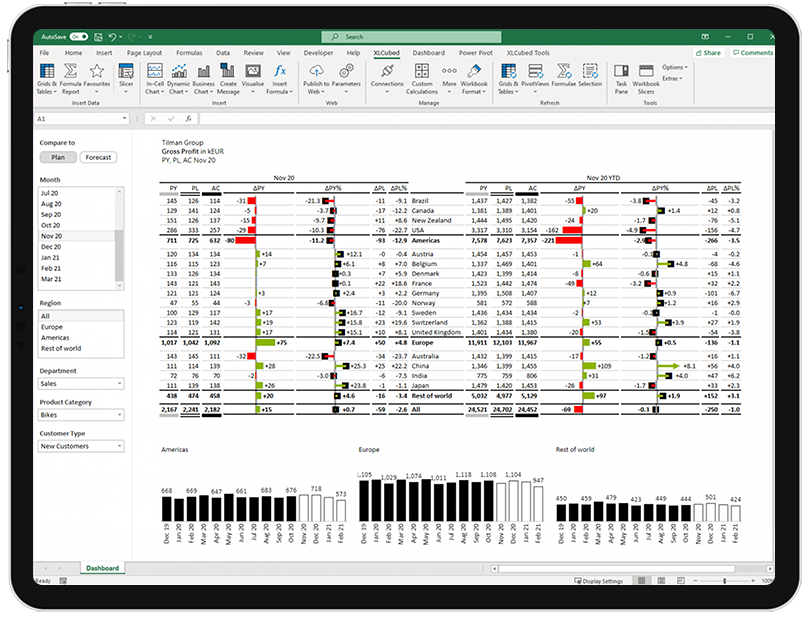Switch to the Formulas tab
Viewport: 812px width, 623px height.
pyautogui.click(x=189, y=53)
